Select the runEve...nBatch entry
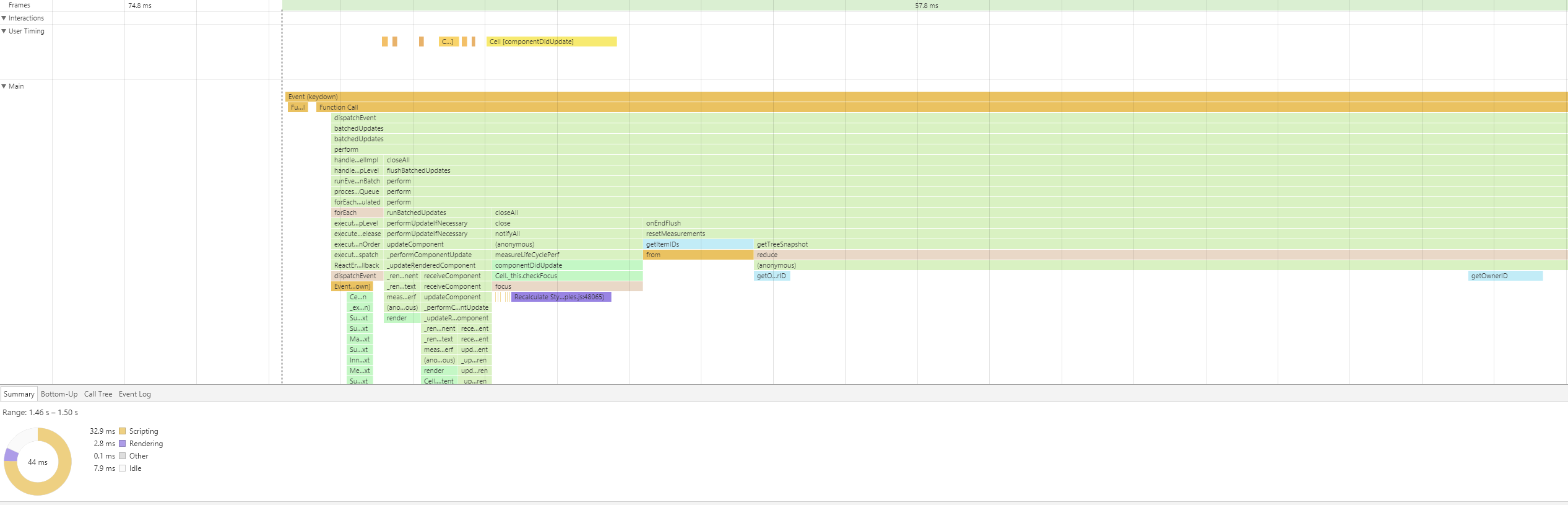The width and height of the screenshot is (1568, 505). click(357, 181)
